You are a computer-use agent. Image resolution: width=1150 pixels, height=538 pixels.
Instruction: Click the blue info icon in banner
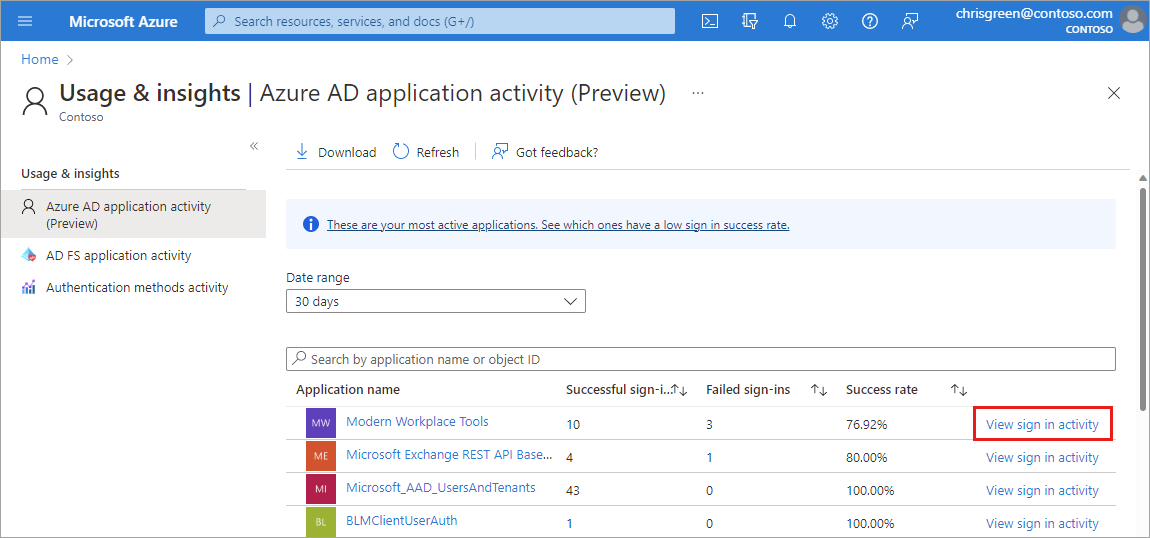click(x=311, y=224)
